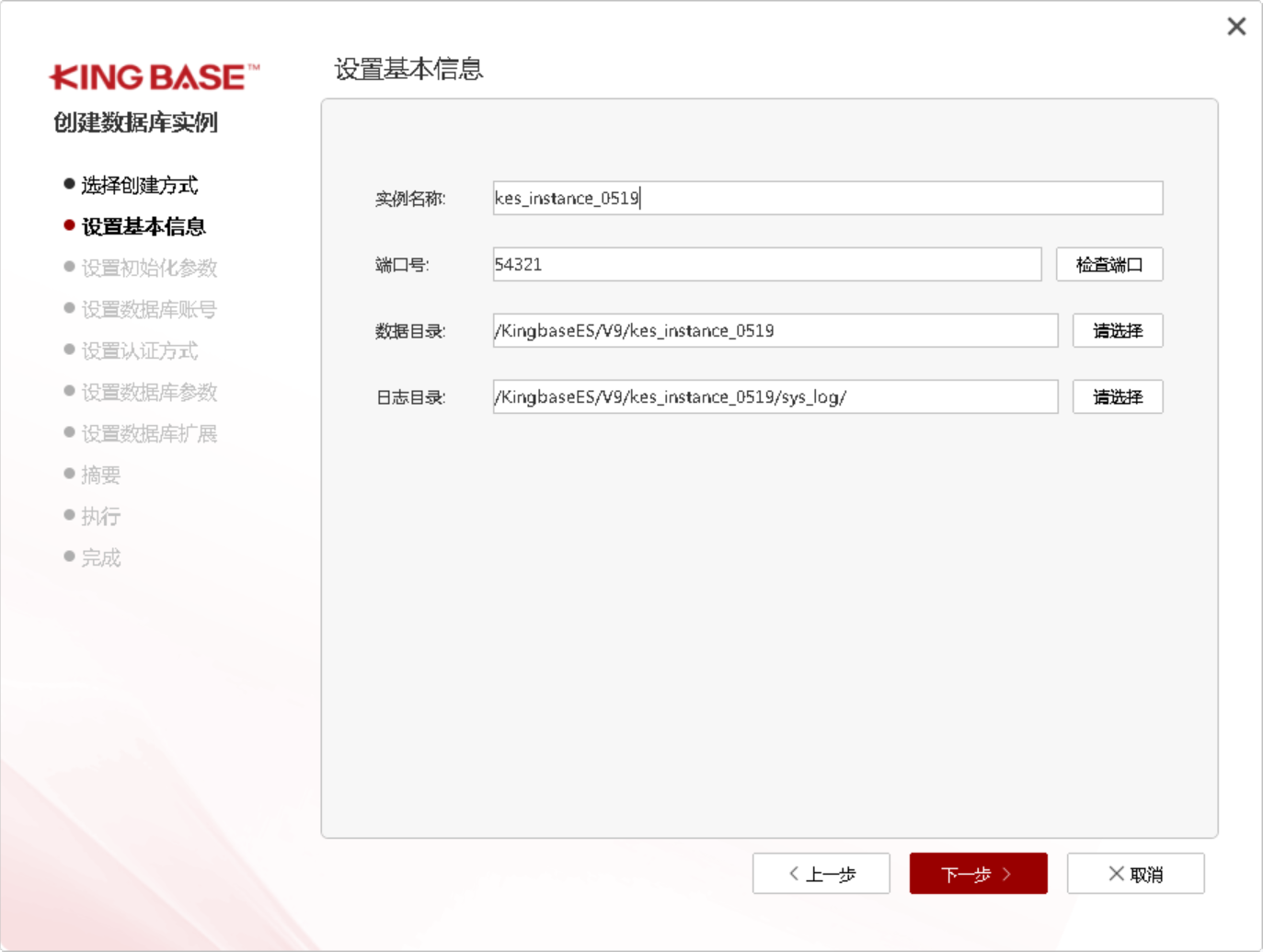The image size is (1263, 952).
Task: Go back with the 上一步 button
Action: [821, 874]
